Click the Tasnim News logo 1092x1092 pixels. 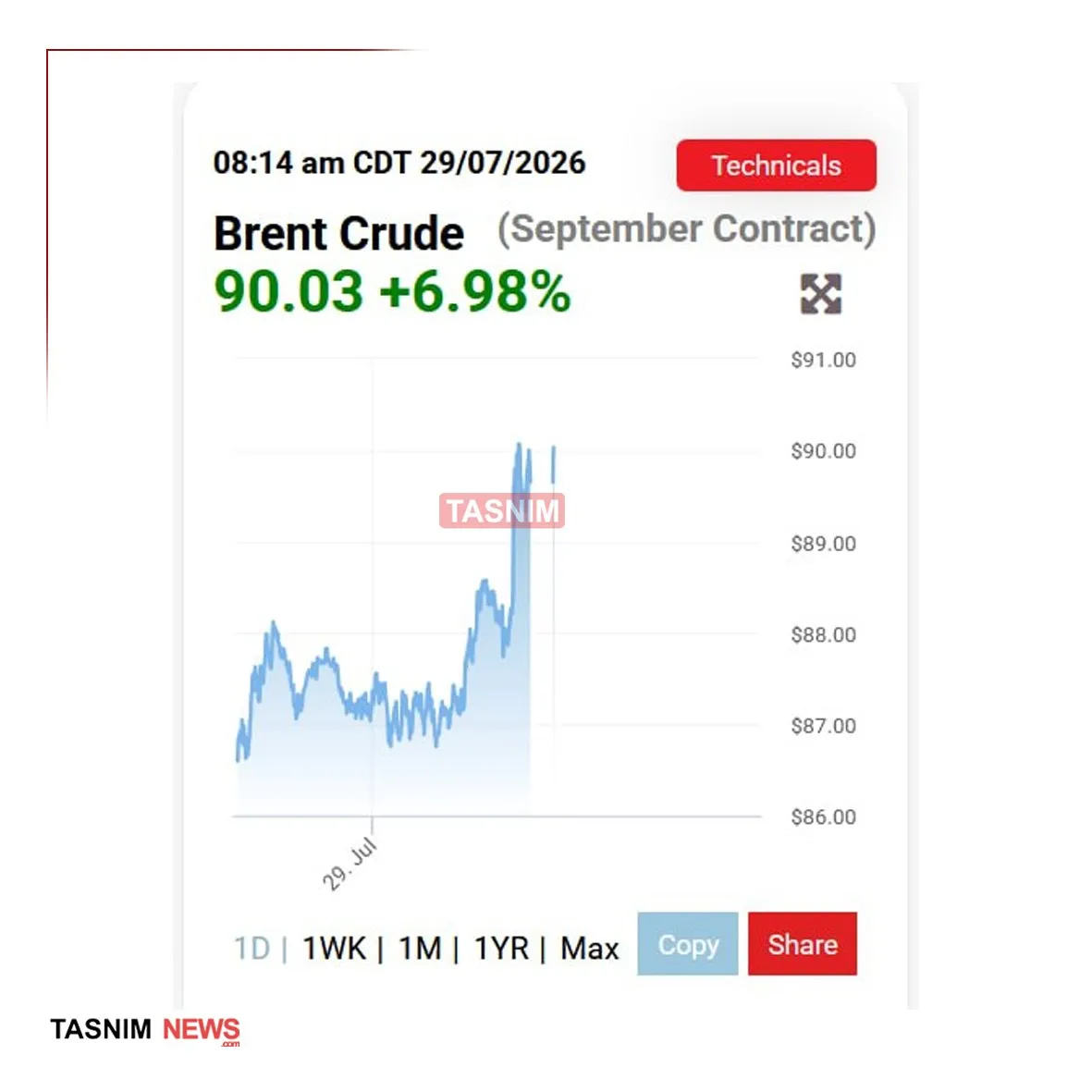pos(145,1030)
